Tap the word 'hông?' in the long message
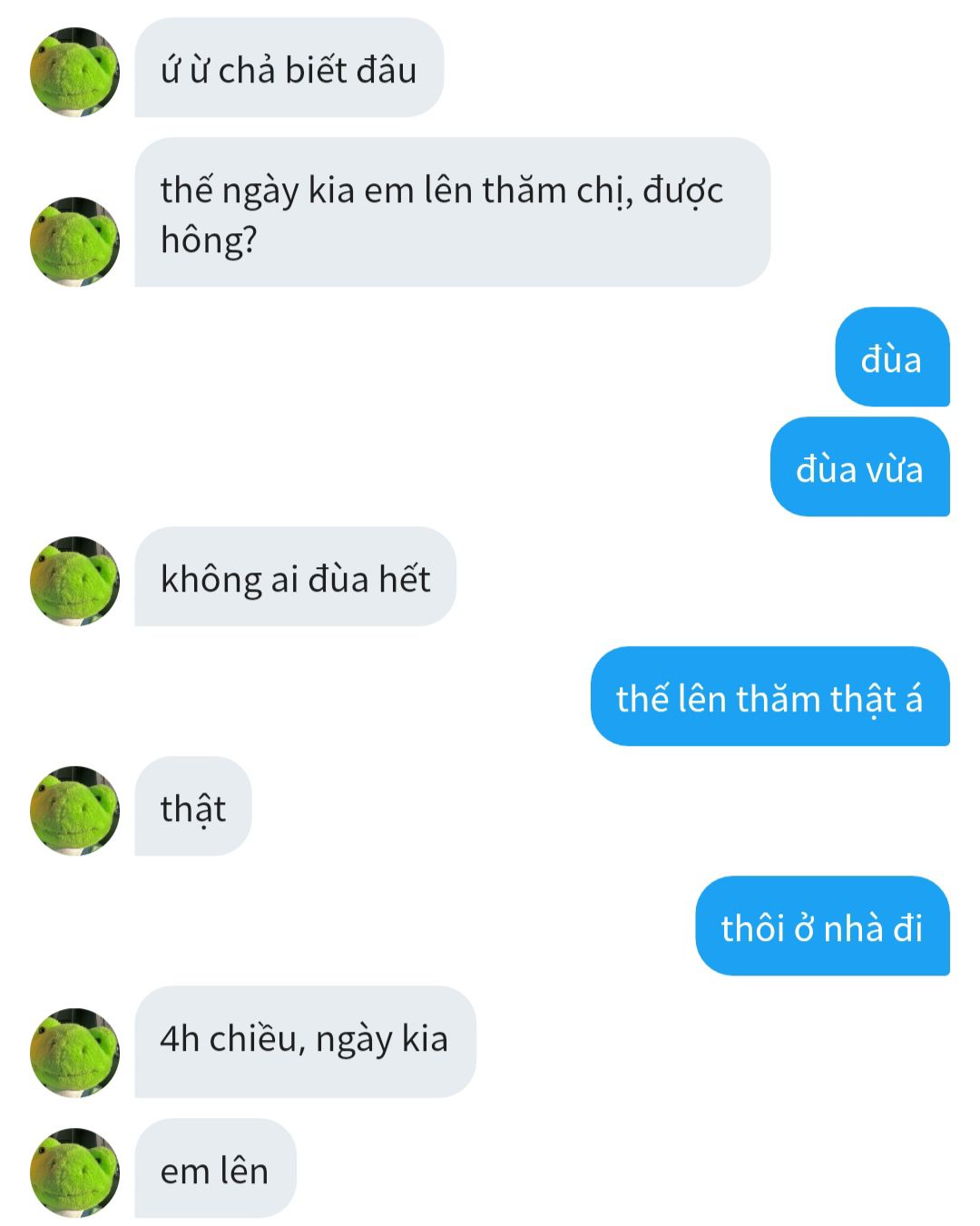 click(x=209, y=240)
